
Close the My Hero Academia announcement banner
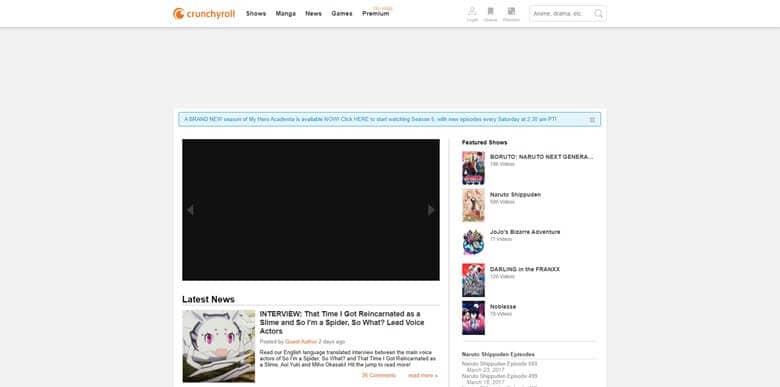coord(592,120)
